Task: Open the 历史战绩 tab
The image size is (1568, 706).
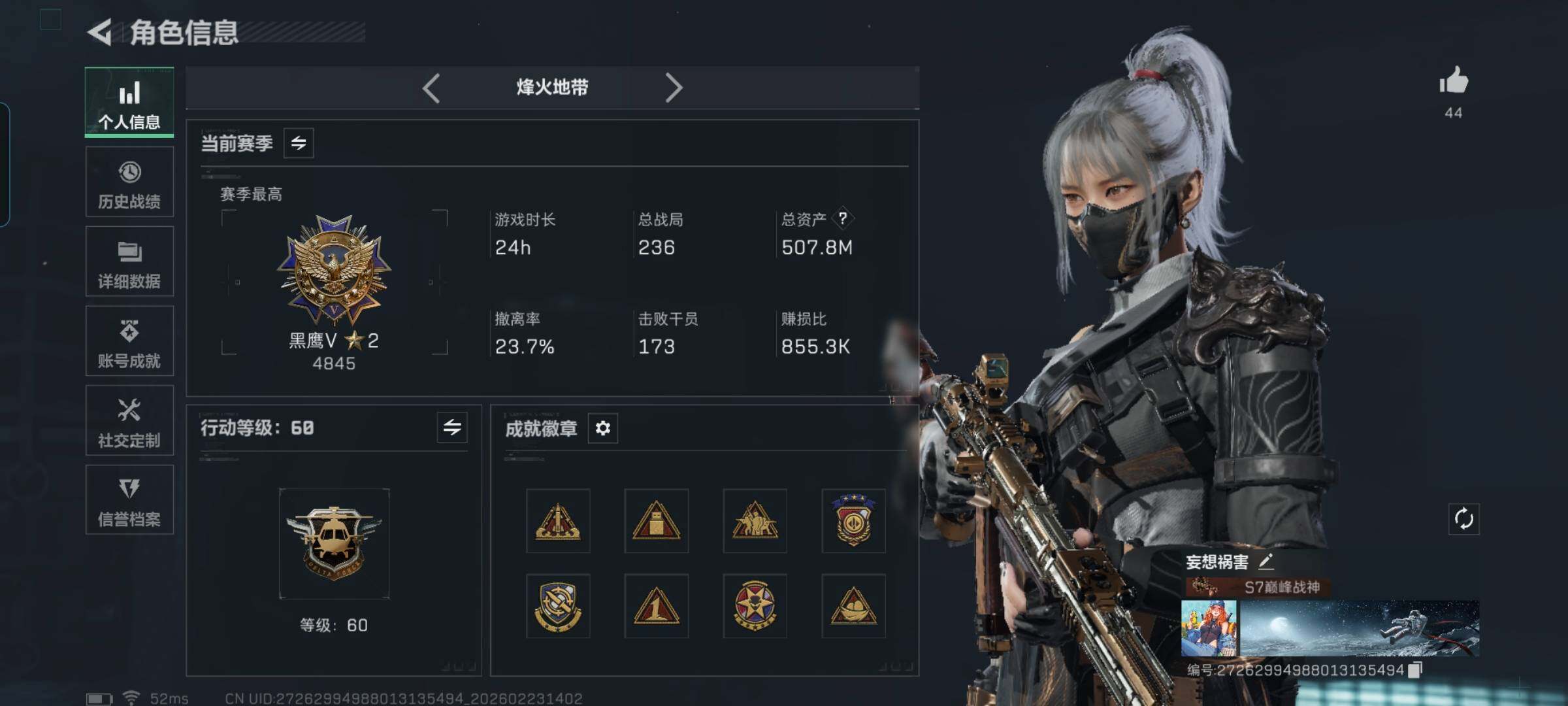Action: pos(129,182)
